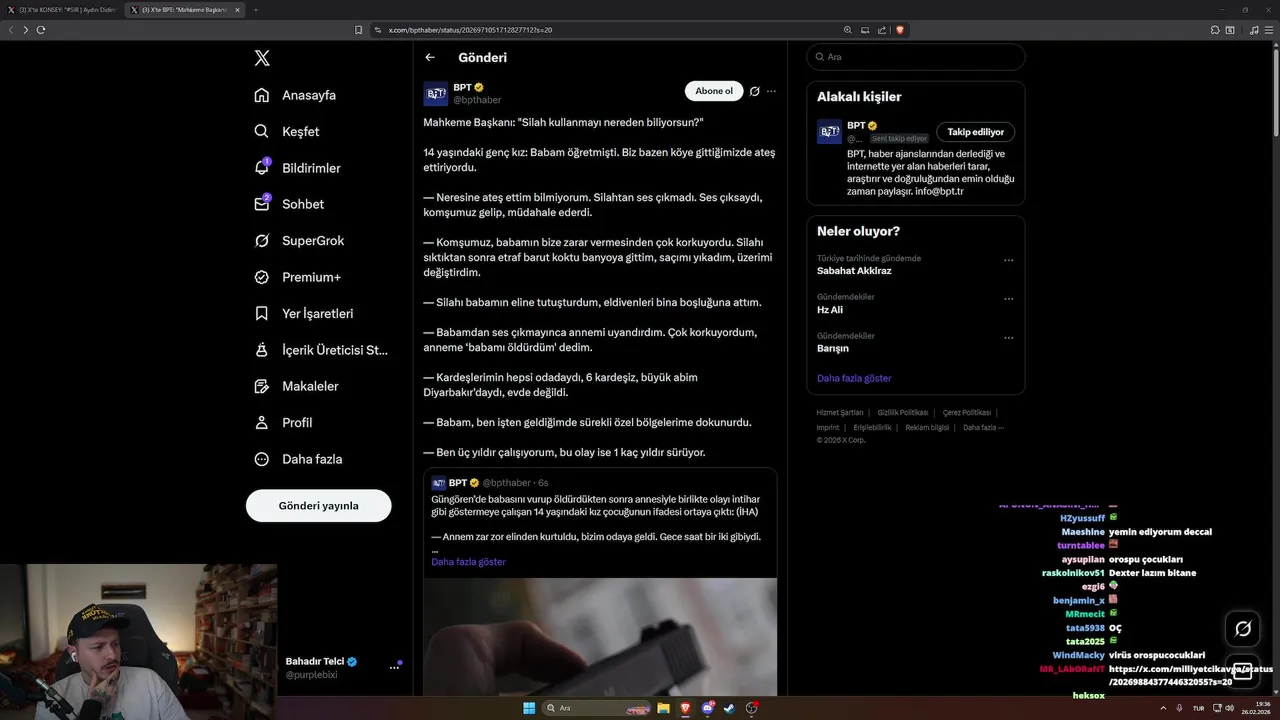
Task: Focus the Ara search field on X
Action: click(x=916, y=57)
